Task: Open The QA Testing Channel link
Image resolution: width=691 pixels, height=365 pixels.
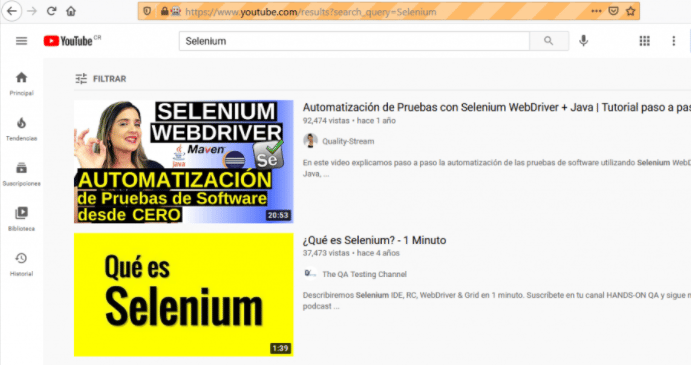Action: (364, 274)
